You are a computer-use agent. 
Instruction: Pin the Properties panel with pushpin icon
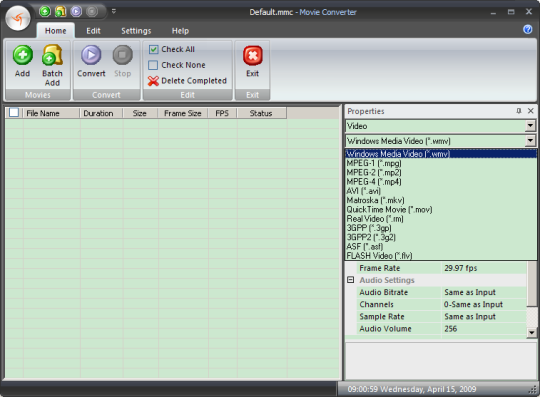(x=519, y=111)
